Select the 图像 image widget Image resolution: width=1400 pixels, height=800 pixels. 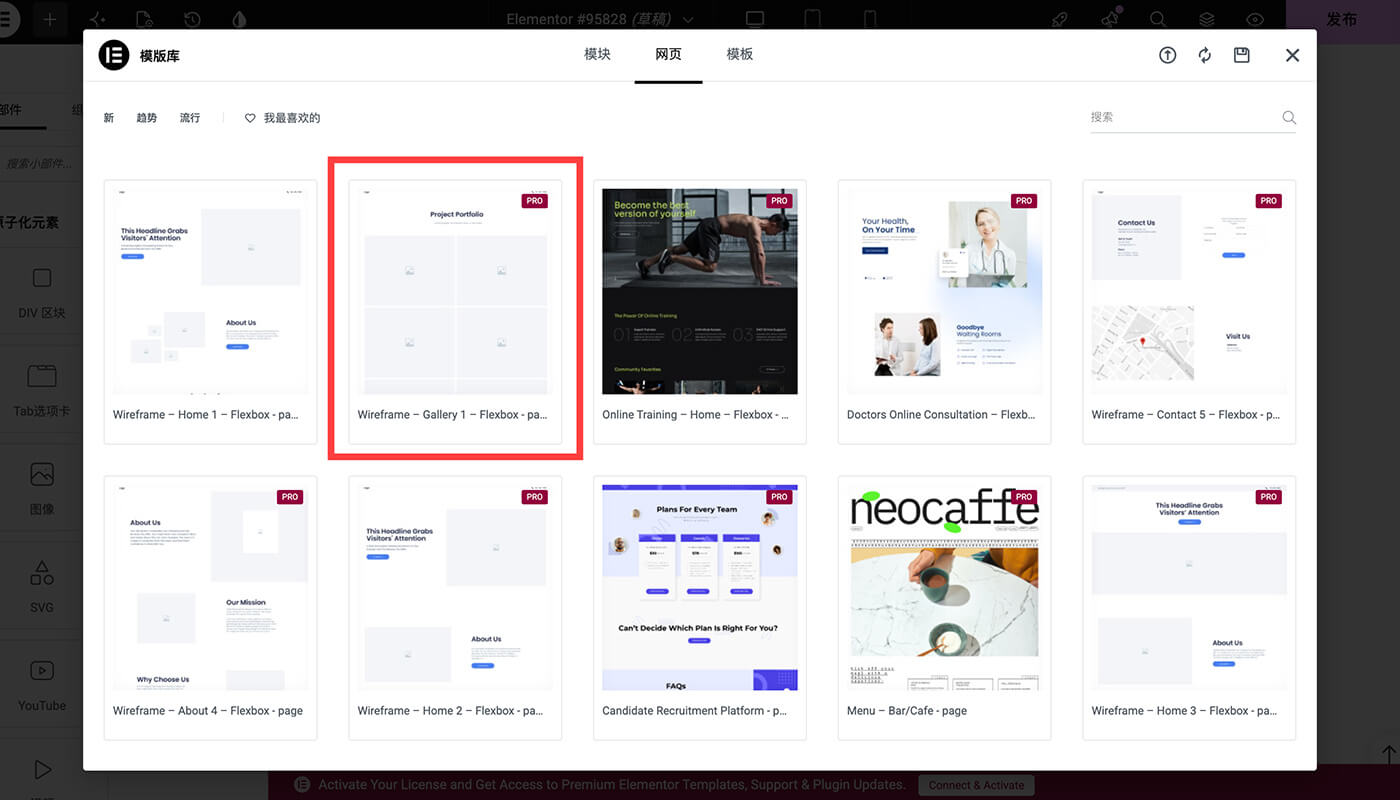[42, 487]
